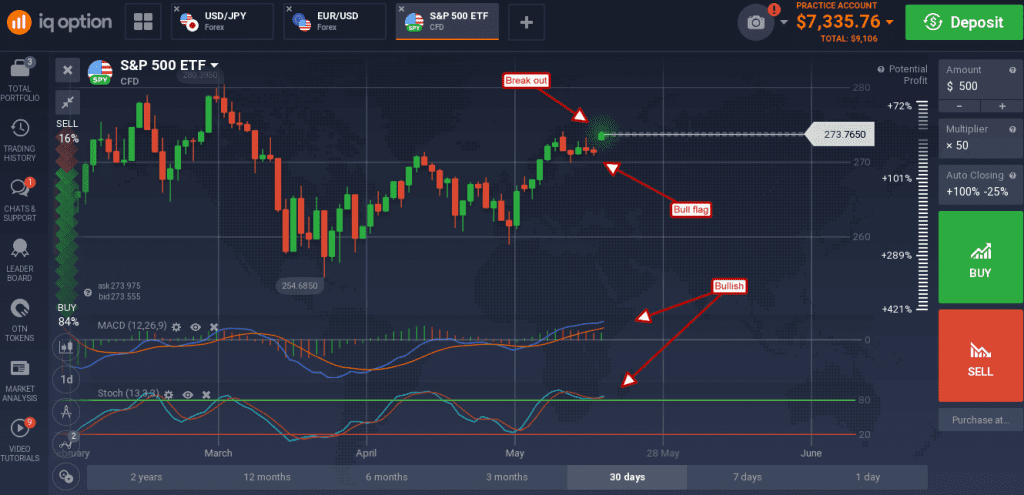Close the chart with the X button

coord(67,70)
